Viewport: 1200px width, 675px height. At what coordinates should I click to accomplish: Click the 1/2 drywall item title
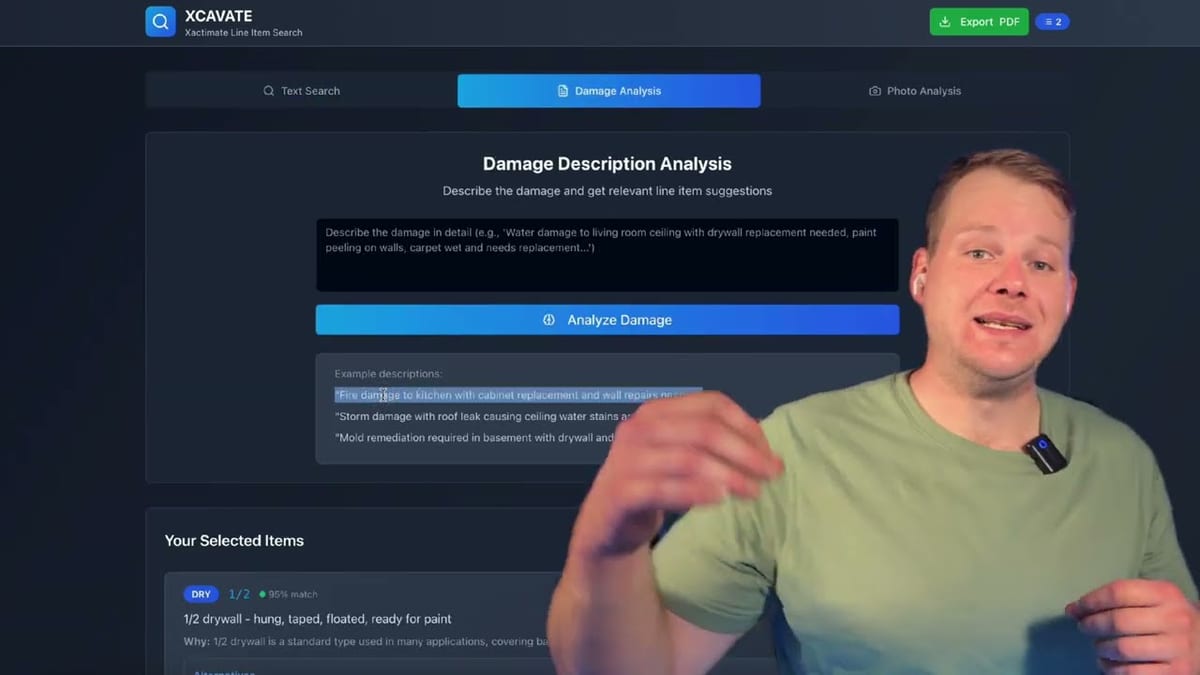(318, 619)
